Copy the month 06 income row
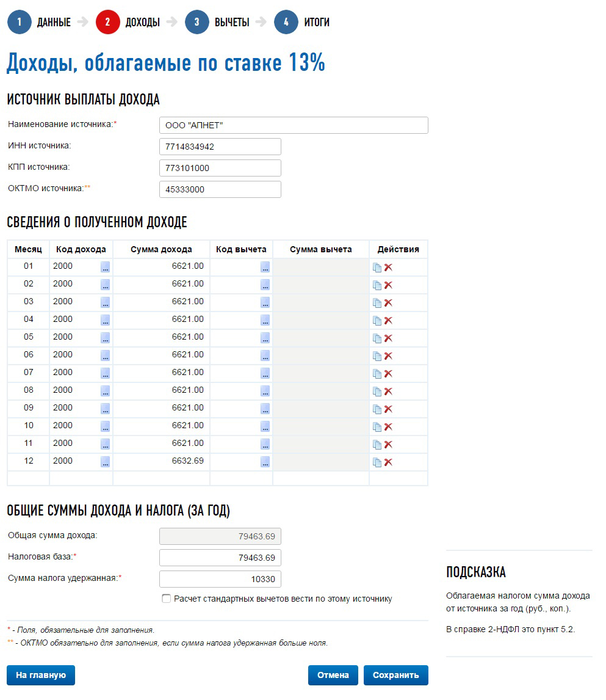Viewport: 606px width, 700px height. tap(377, 356)
